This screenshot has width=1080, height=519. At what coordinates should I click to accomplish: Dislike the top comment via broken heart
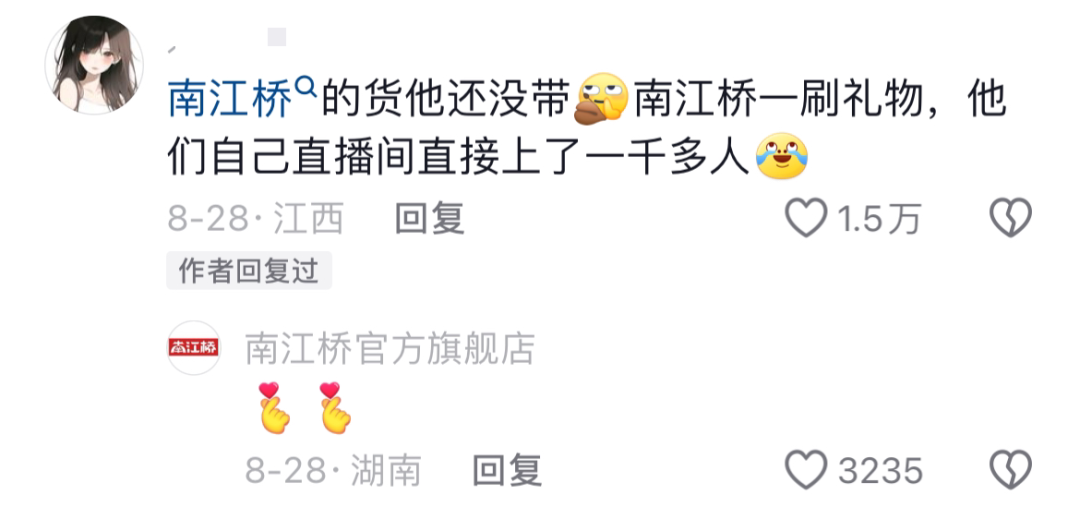[1010, 218]
